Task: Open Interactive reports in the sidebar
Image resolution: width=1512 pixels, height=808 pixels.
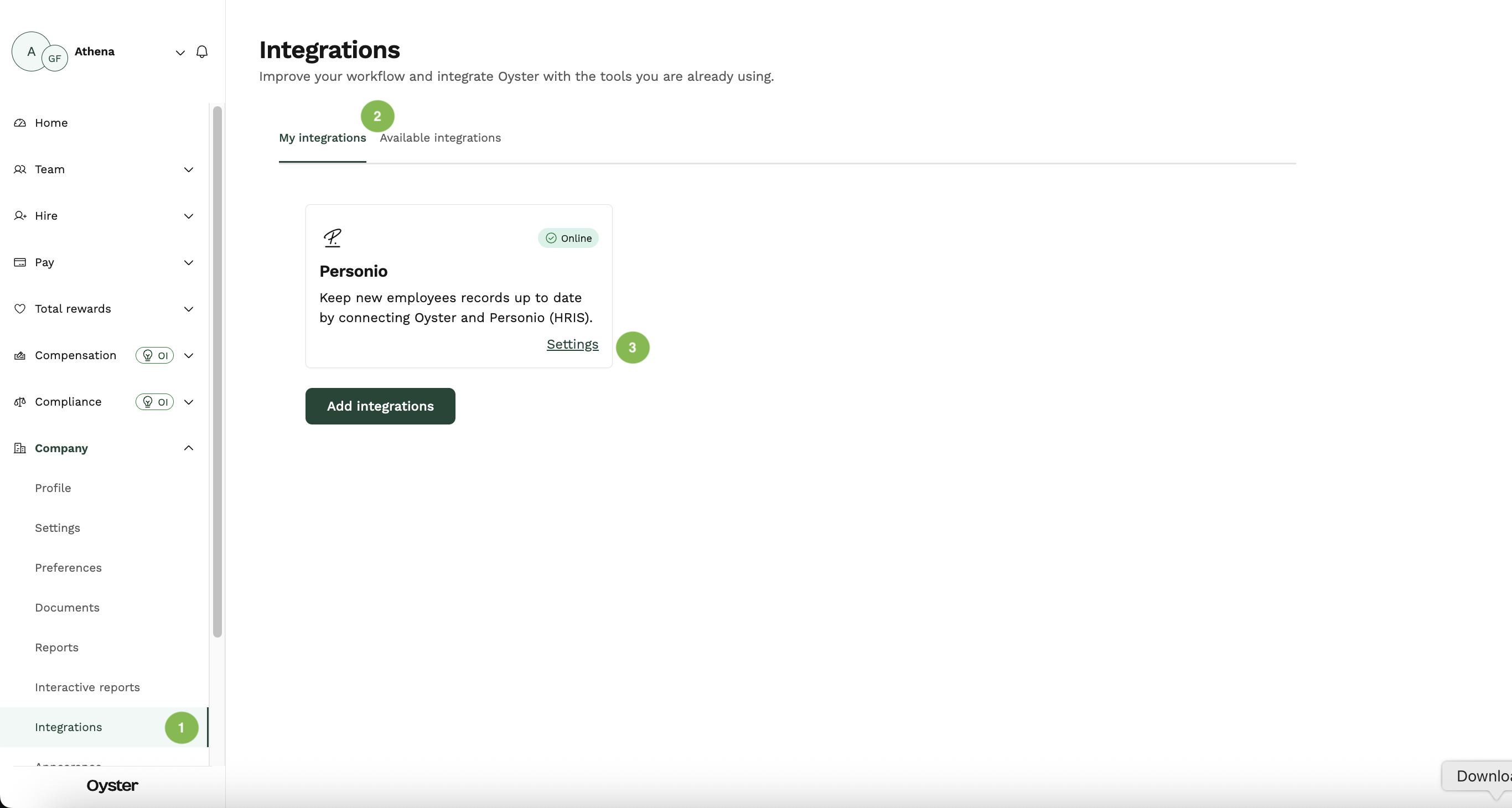Action: 87,687
